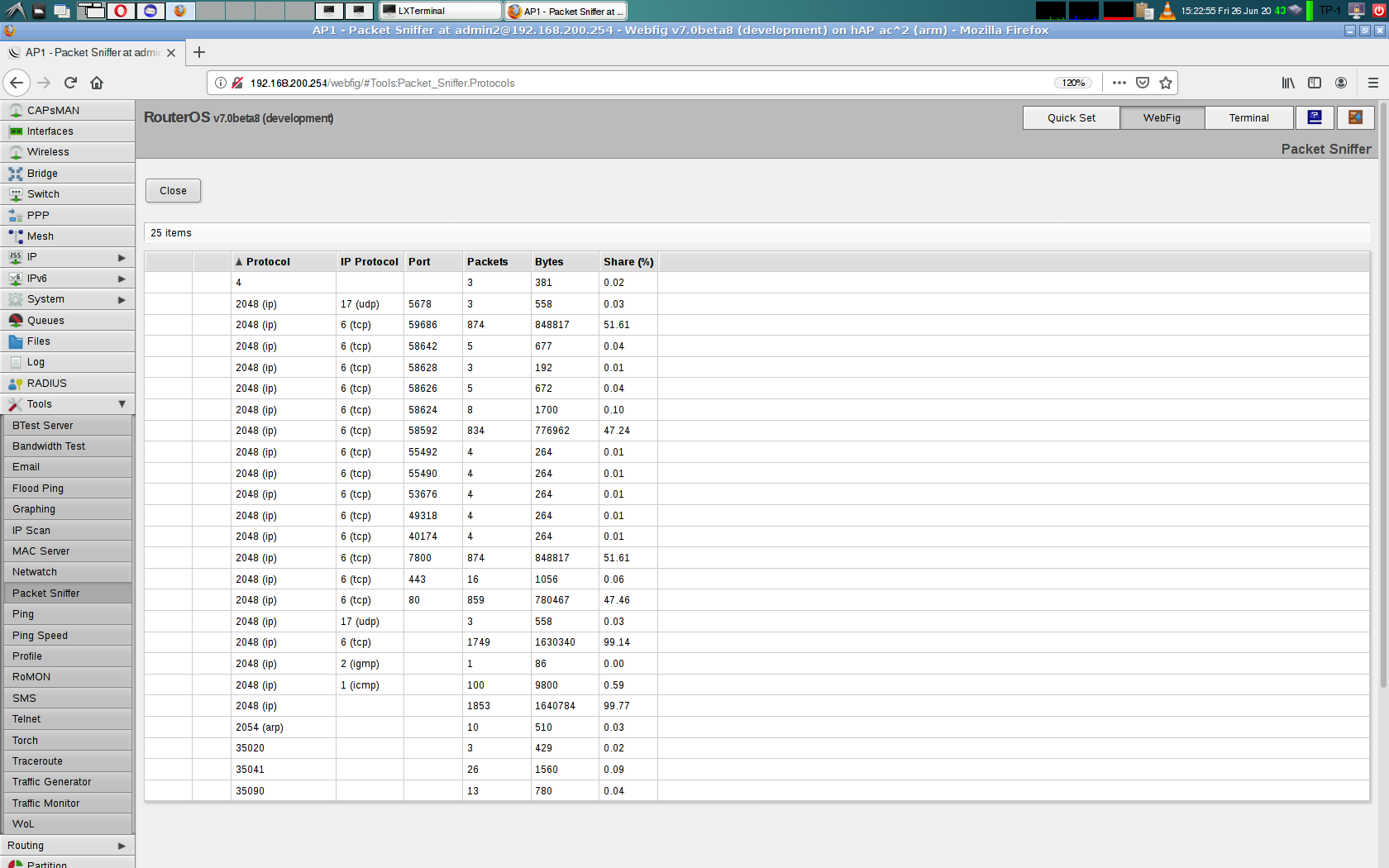The image size is (1389, 868).
Task: Select Packet Sniffer in the Tools menu
Action: (46, 593)
